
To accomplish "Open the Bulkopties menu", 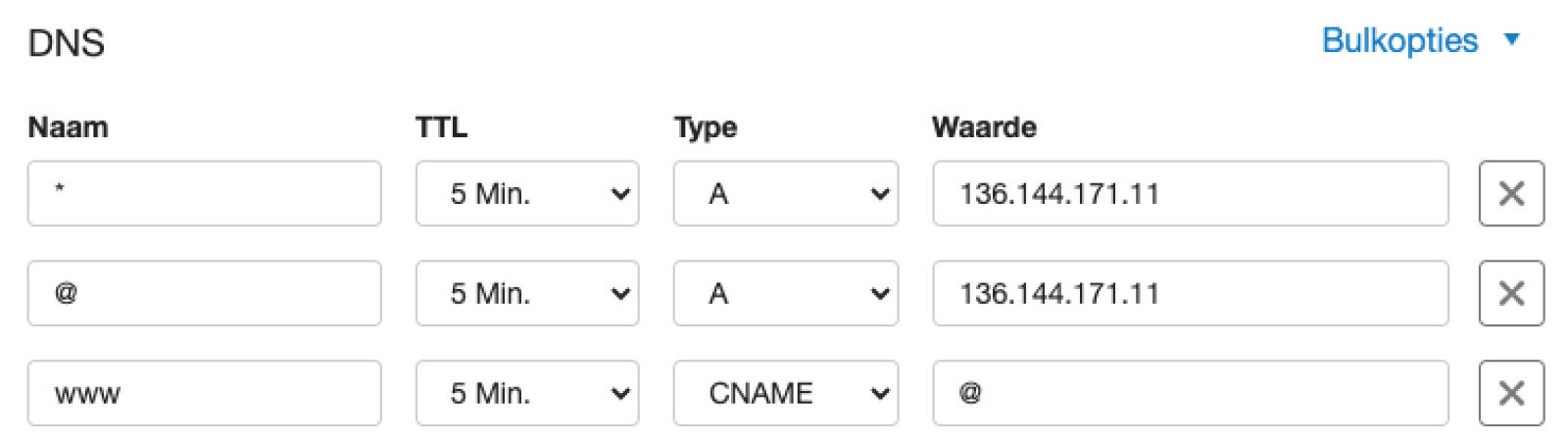I will click(x=1399, y=40).
